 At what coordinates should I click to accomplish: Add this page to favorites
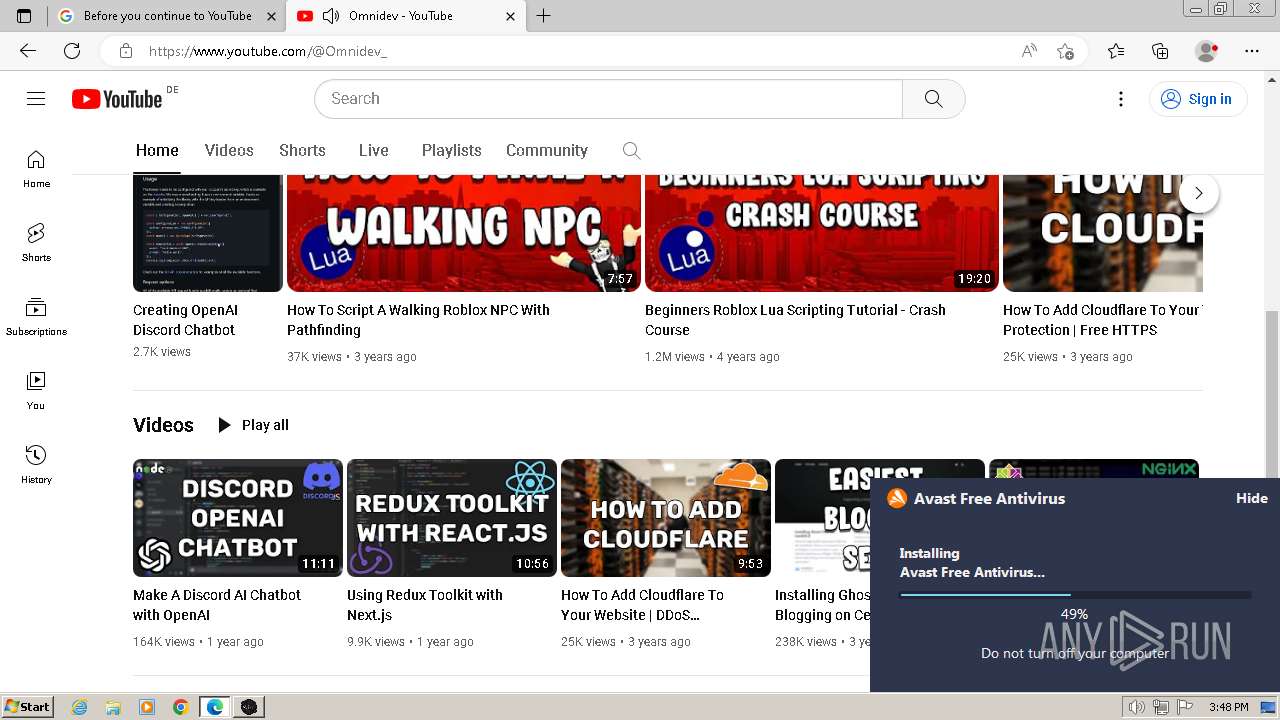pyautogui.click(x=1065, y=51)
